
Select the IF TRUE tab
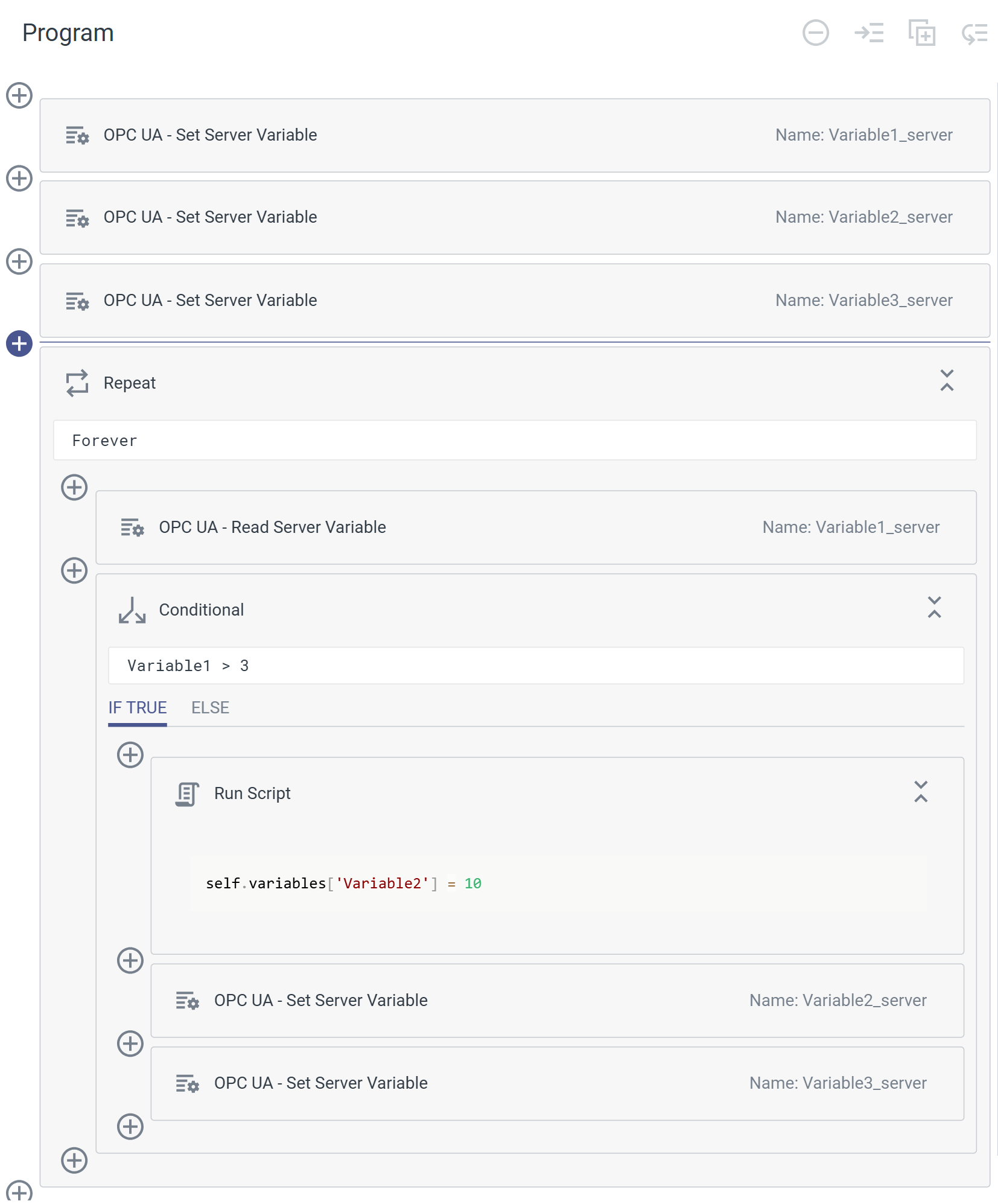pyautogui.click(x=138, y=708)
